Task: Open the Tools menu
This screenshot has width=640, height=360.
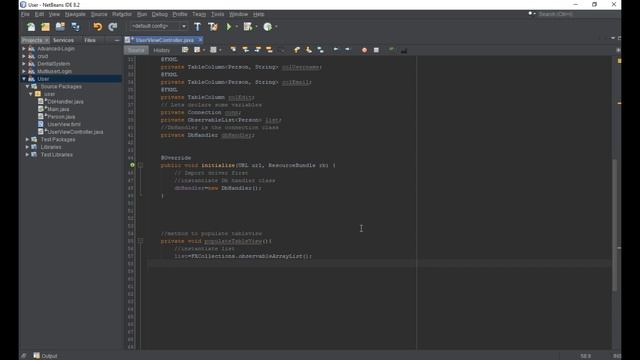Action: [218, 14]
